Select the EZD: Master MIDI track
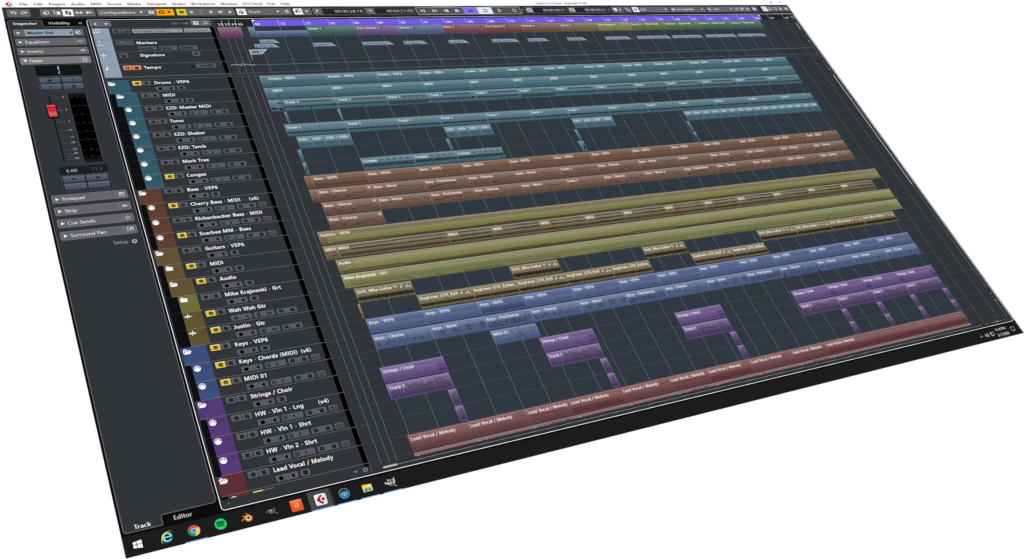The image size is (1024, 559). [x=189, y=107]
